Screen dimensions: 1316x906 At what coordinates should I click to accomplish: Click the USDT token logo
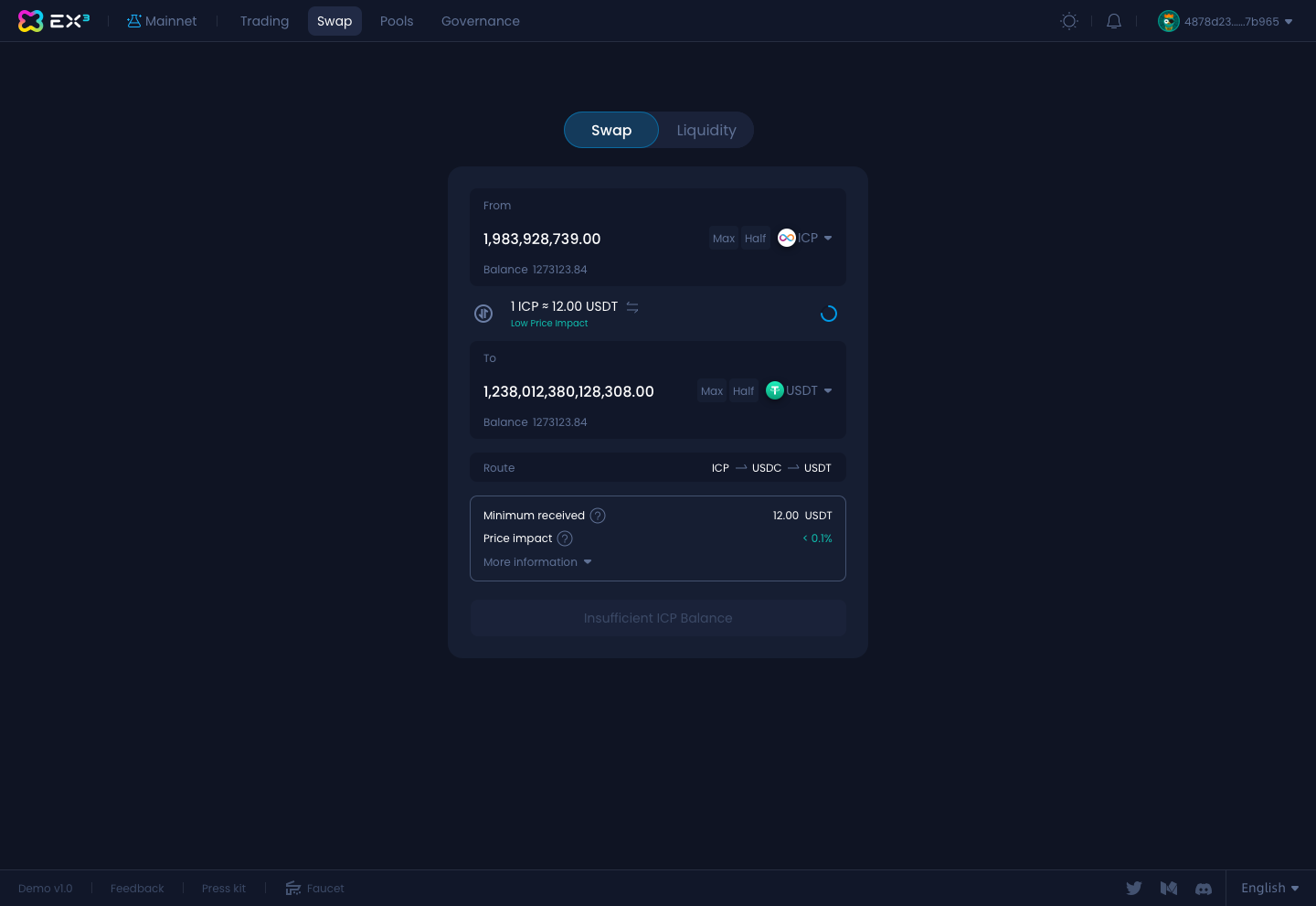(775, 390)
